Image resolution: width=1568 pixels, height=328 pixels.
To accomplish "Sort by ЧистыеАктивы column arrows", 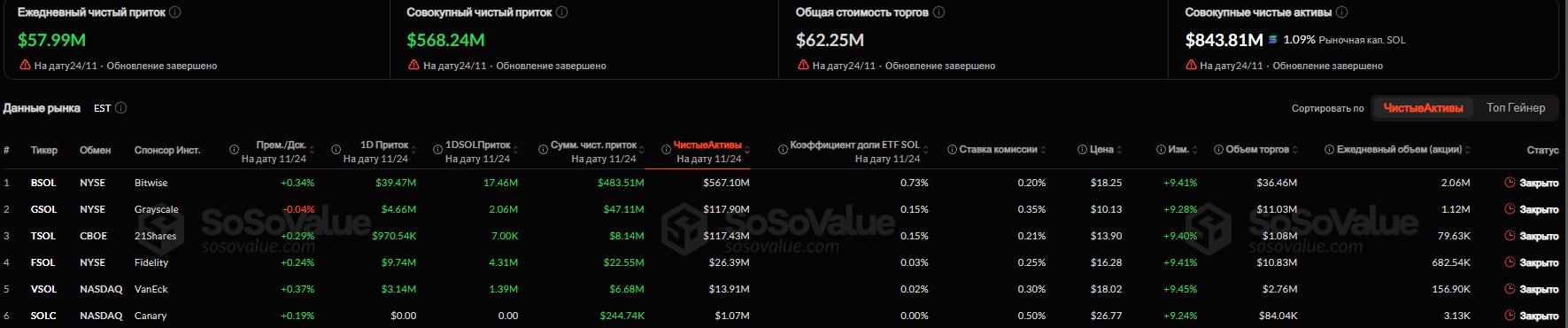I will (x=747, y=150).
